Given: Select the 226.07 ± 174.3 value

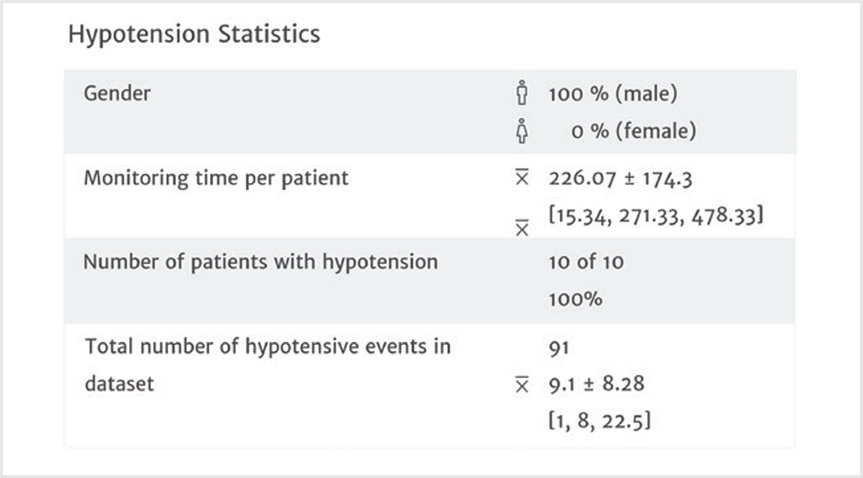Looking at the screenshot, I should click(x=623, y=179).
